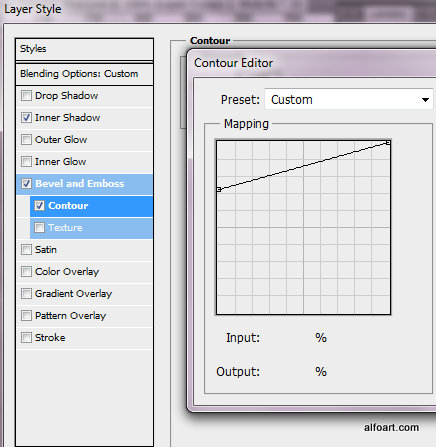Open the Preset Custom dropdown

[x=349, y=99]
